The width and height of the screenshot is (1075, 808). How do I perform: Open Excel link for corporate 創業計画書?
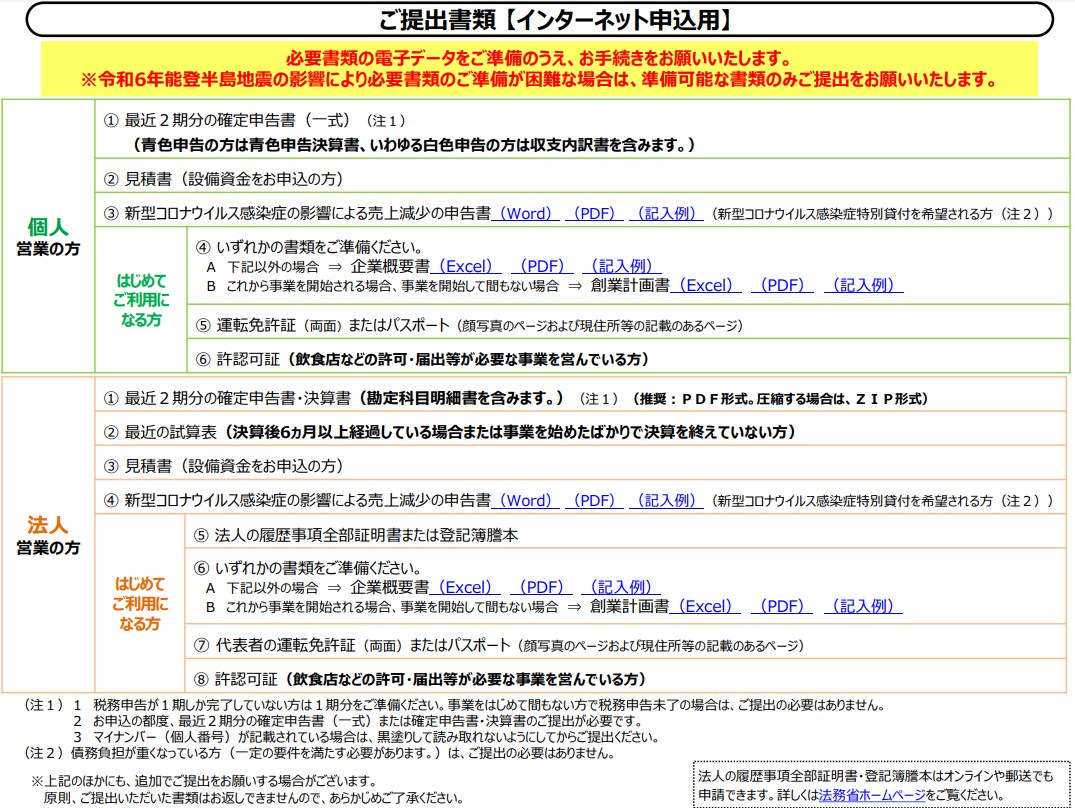[705, 607]
